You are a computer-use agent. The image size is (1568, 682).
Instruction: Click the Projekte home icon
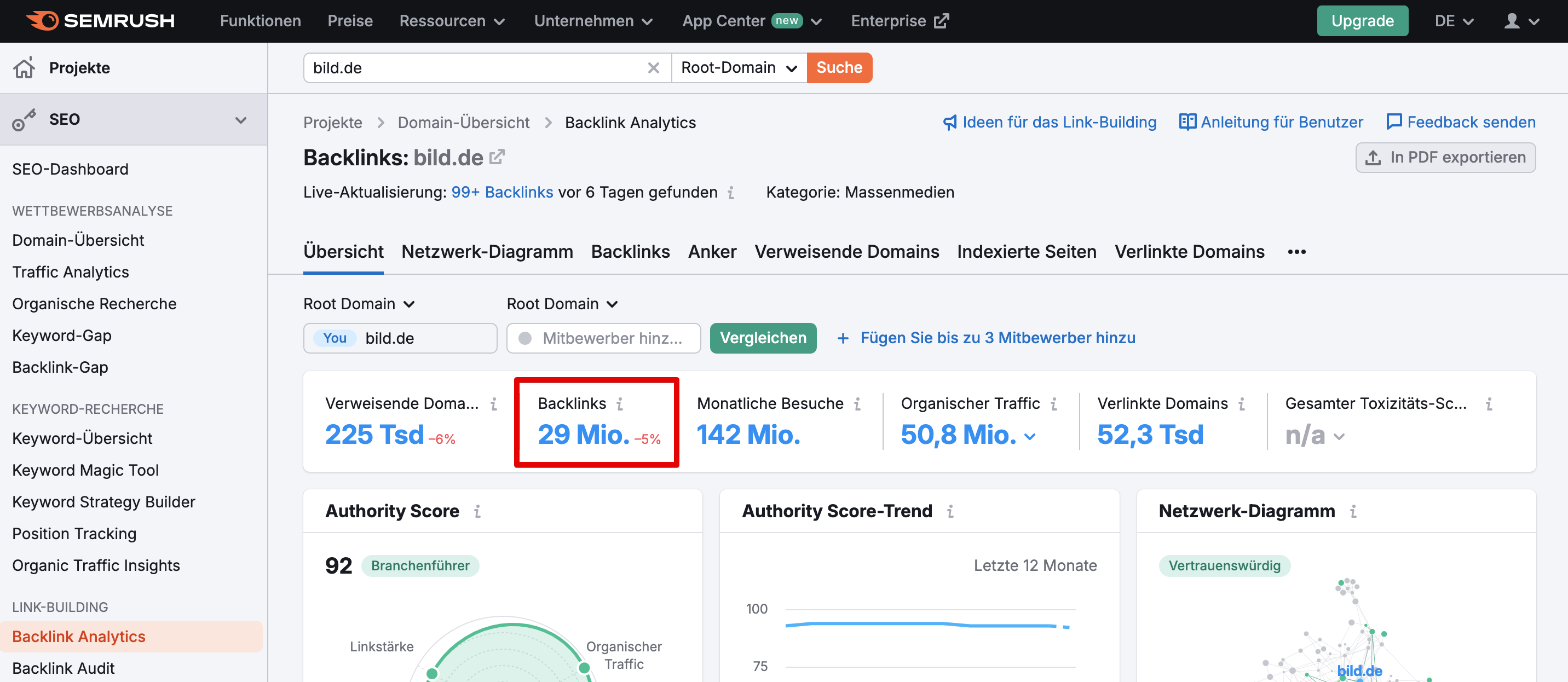[x=24, y=67]
